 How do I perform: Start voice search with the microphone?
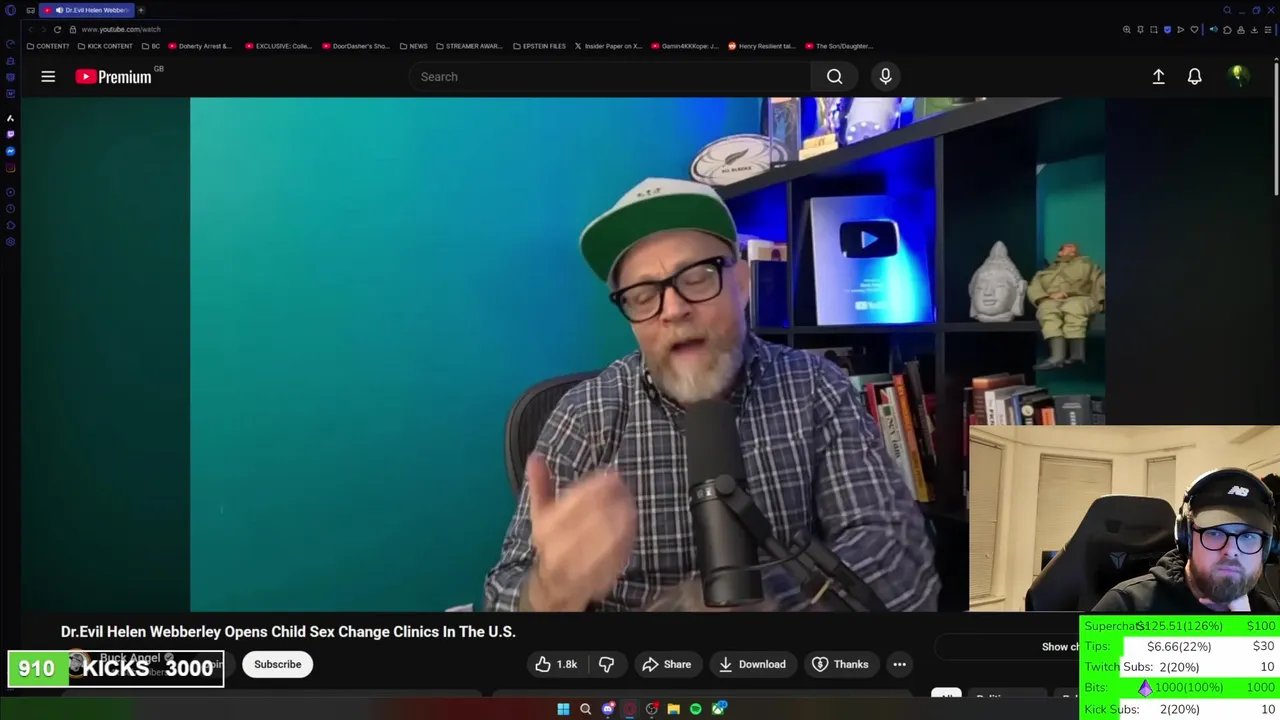tap(885, 76)
